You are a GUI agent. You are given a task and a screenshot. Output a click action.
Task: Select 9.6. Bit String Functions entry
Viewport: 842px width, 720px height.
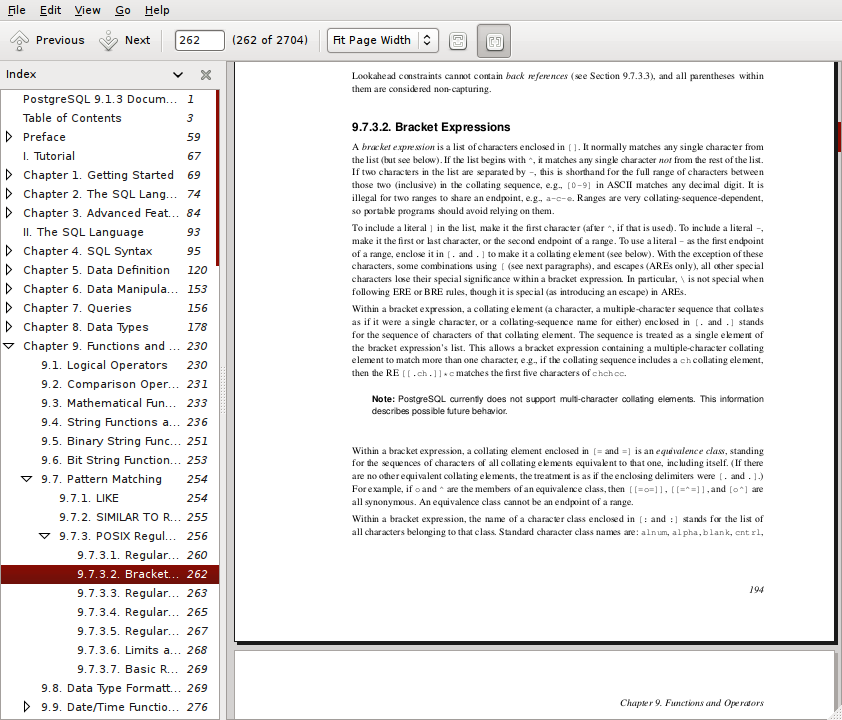click(110, 460)
